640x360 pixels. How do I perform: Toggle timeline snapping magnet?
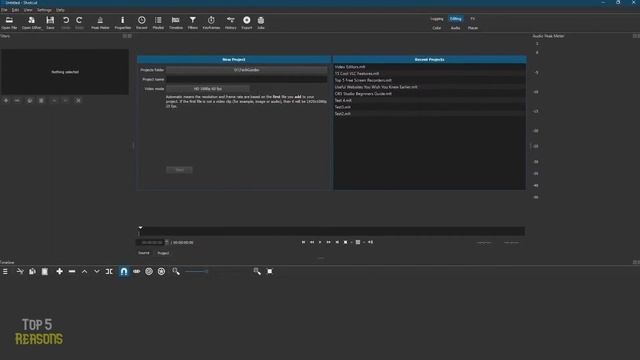pyautogui.click(x=124, y=271)
